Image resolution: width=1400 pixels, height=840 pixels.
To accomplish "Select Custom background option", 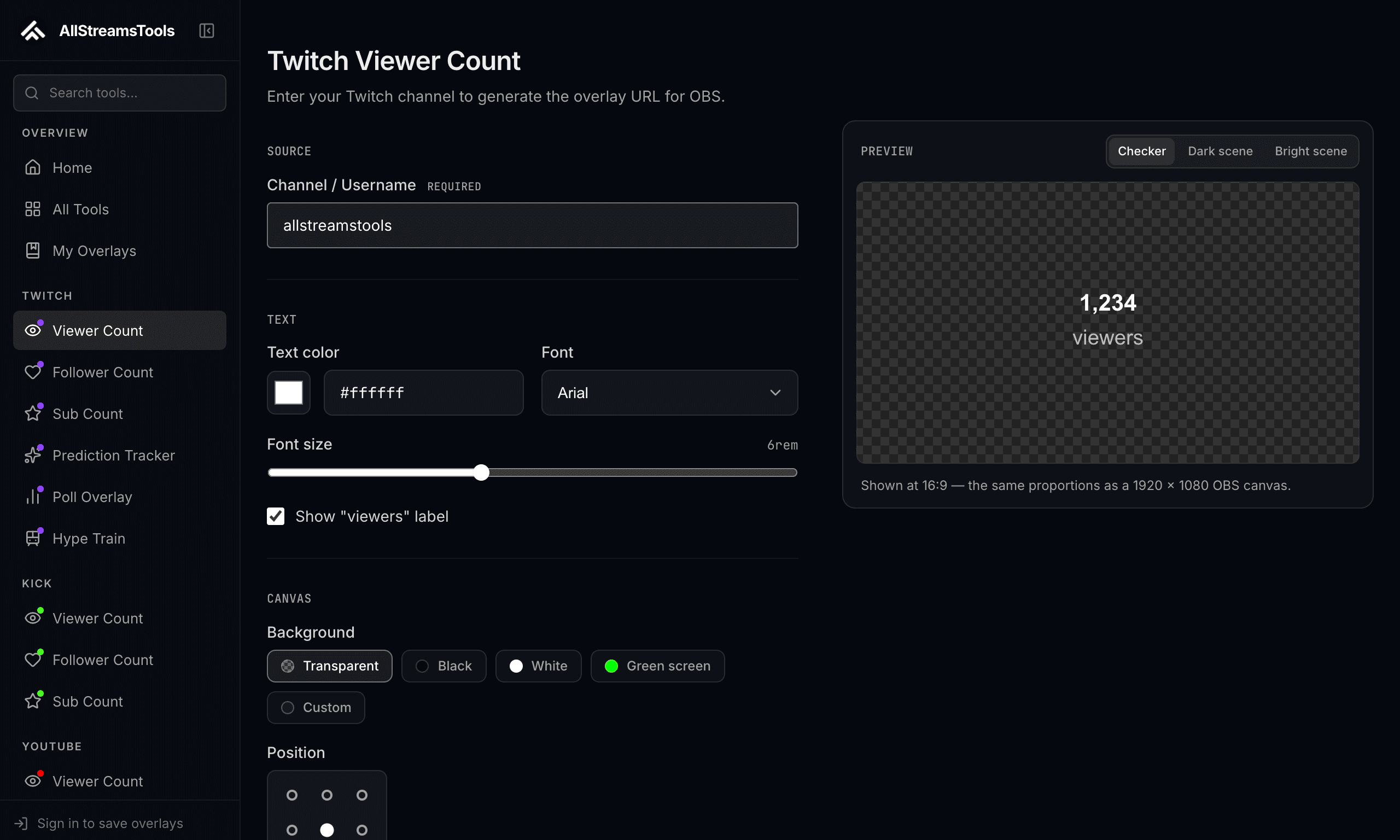I will point(316,708).
